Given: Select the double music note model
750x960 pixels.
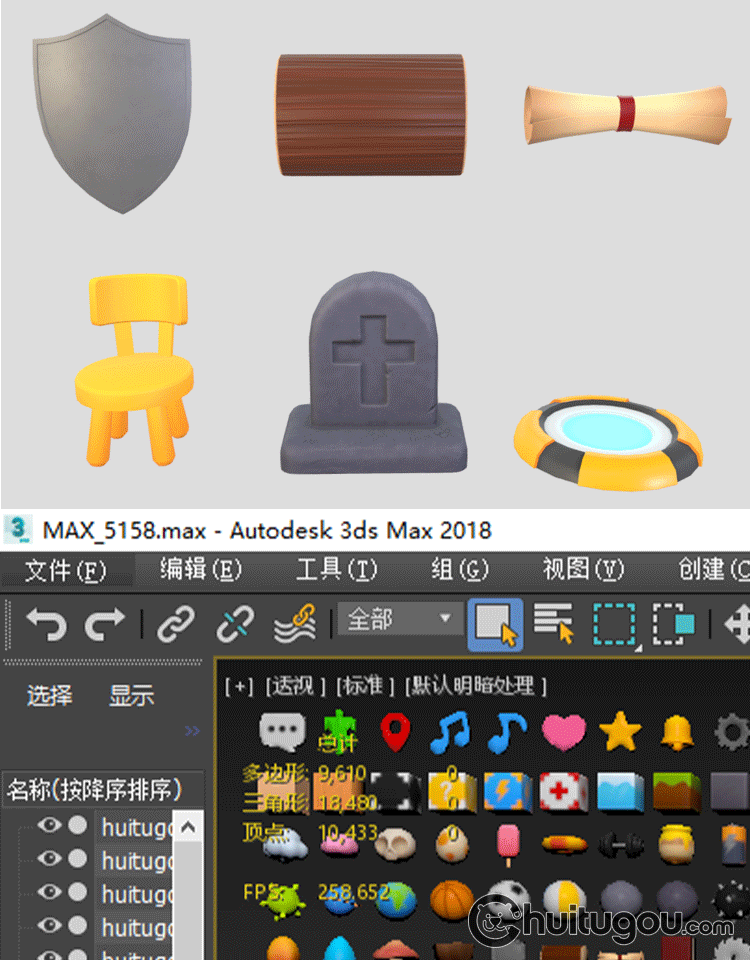Looking at the screenshot, I should (451, 732).
